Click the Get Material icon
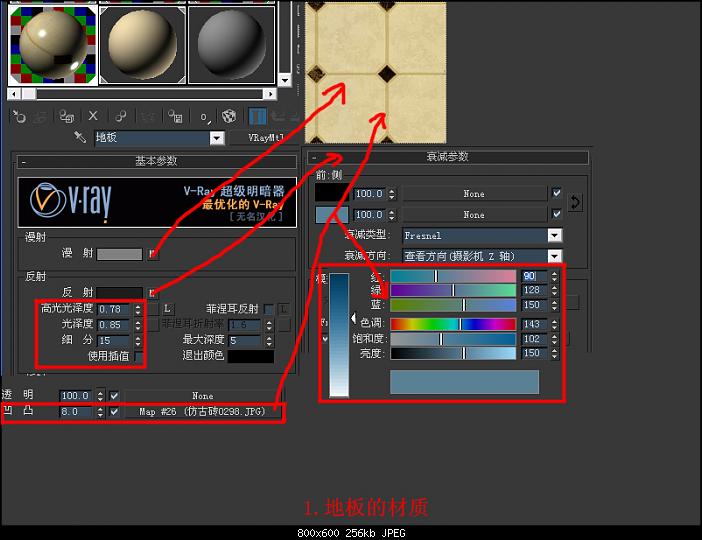Viewport: 702px width, 540px height. click(x=19, y=116)
